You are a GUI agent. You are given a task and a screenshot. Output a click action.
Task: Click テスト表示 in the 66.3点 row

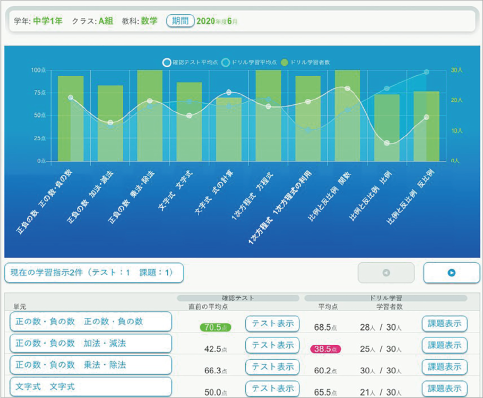coord(272,367)
